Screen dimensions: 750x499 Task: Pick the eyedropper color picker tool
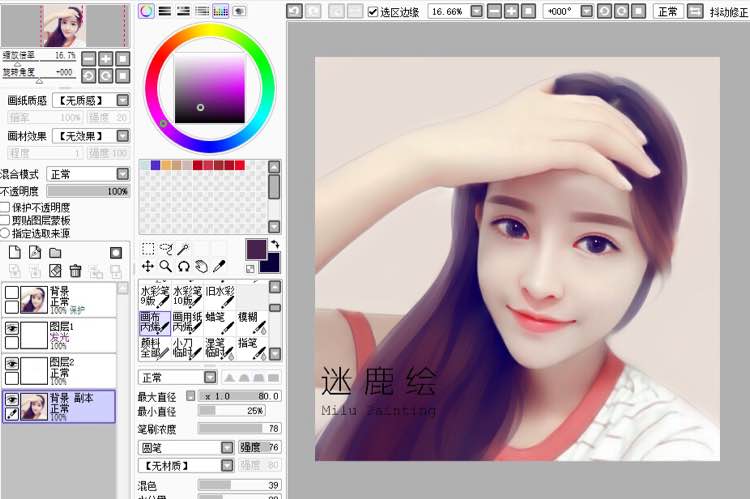(x=217, y=266)
